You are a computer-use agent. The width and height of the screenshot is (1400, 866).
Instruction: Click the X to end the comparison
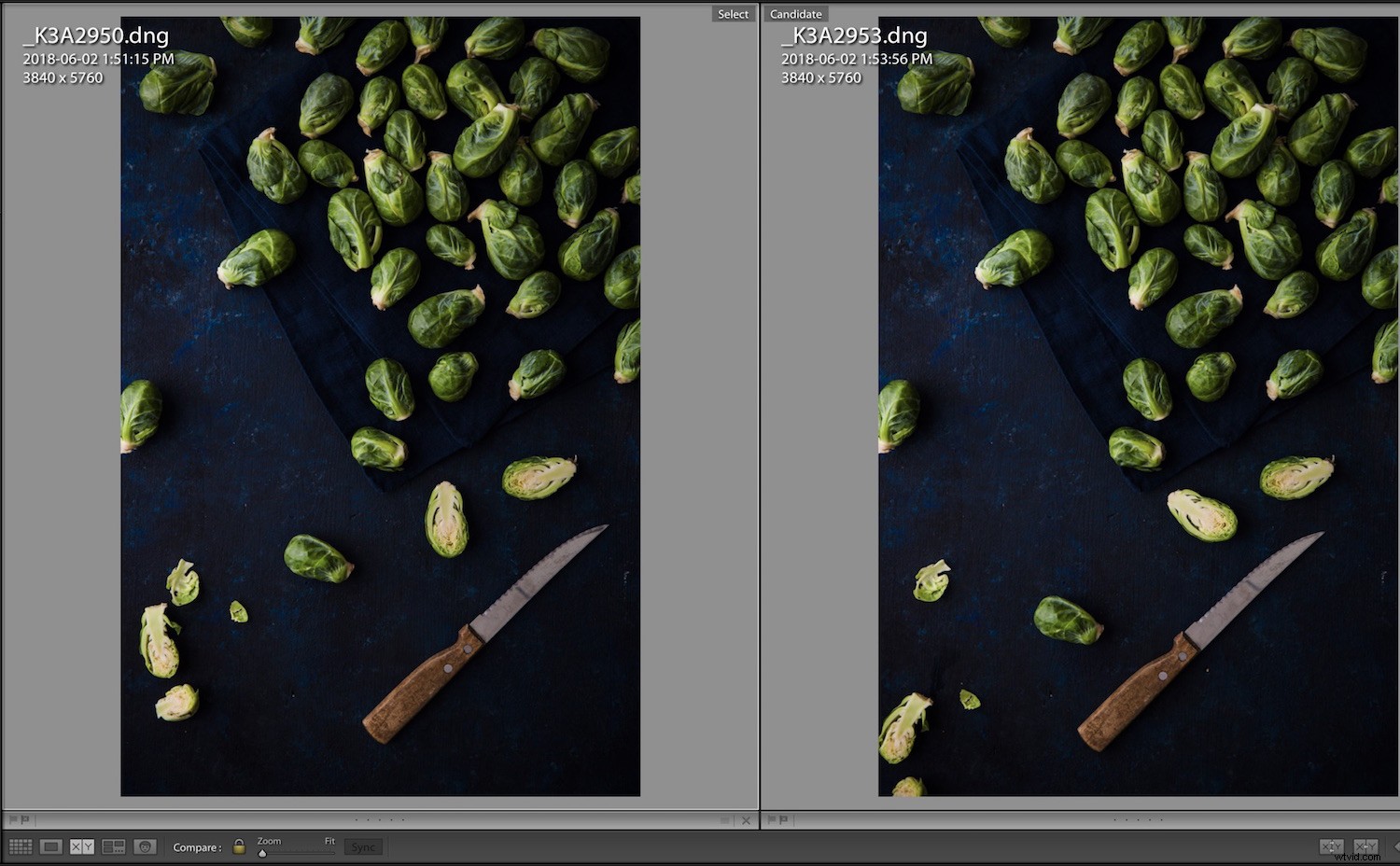[746, 820]
